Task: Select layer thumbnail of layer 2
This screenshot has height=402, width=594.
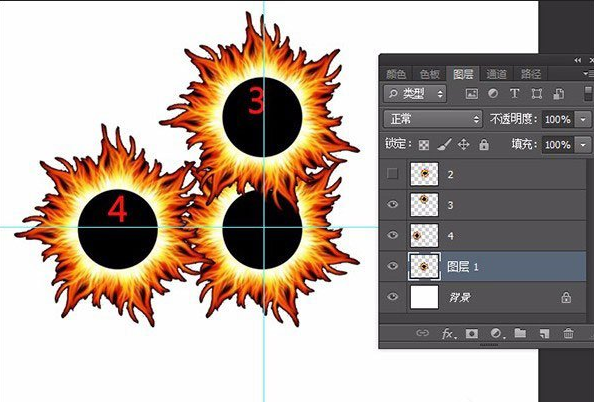Action: pyautogui.click(x=424, y=174)
